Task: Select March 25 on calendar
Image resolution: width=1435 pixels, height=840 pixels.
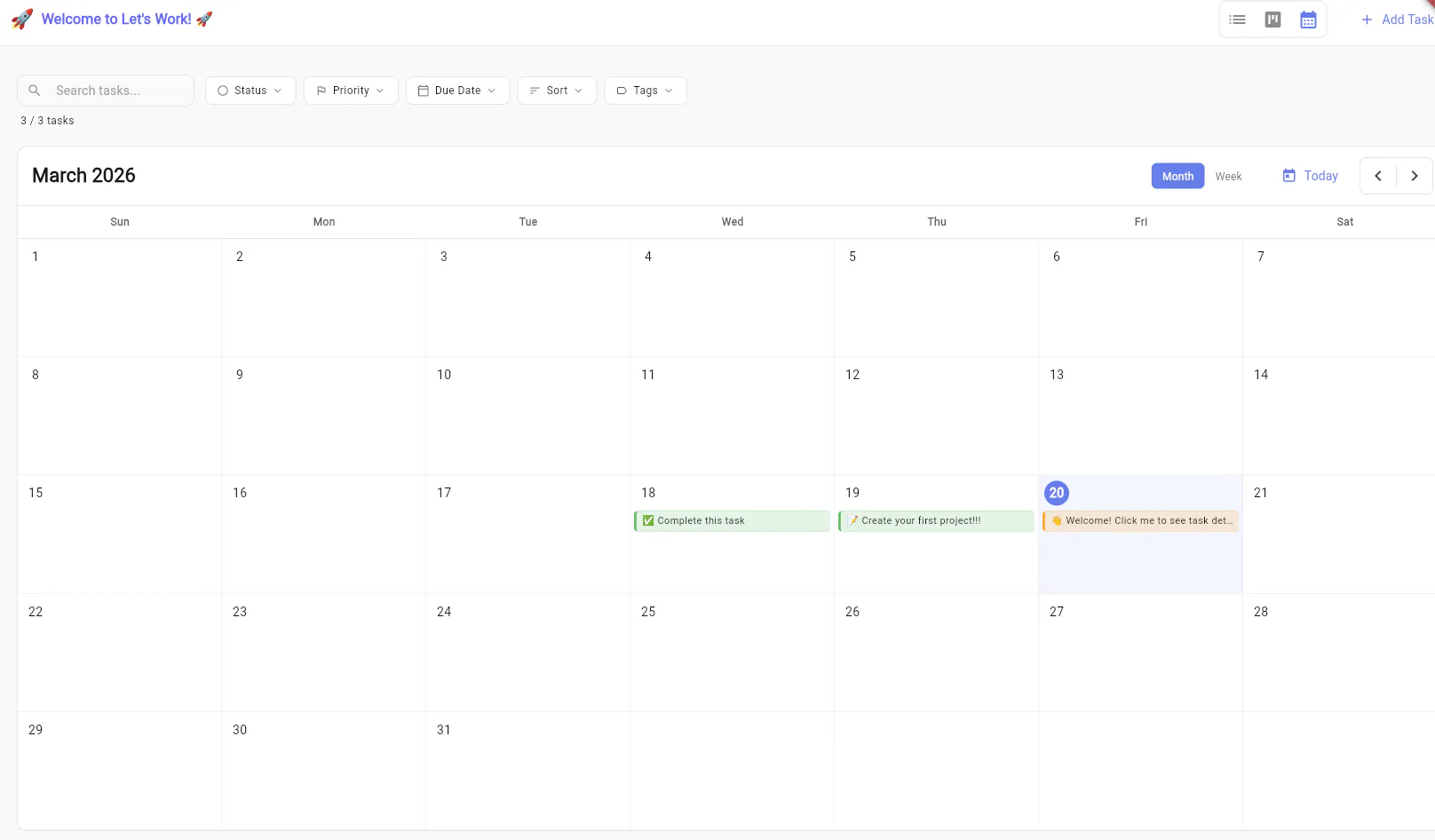Action: point(648,612)
